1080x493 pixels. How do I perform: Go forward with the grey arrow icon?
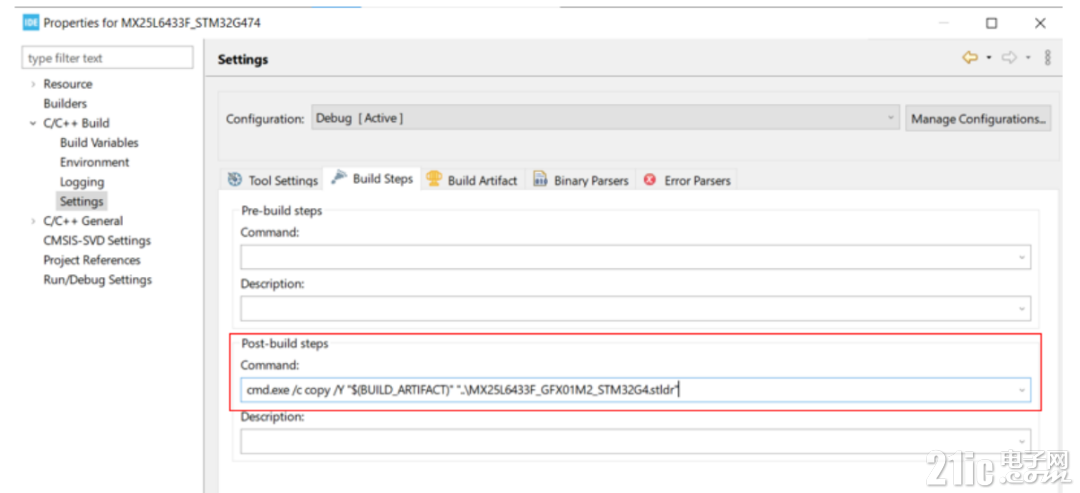tap(1009, 58)
